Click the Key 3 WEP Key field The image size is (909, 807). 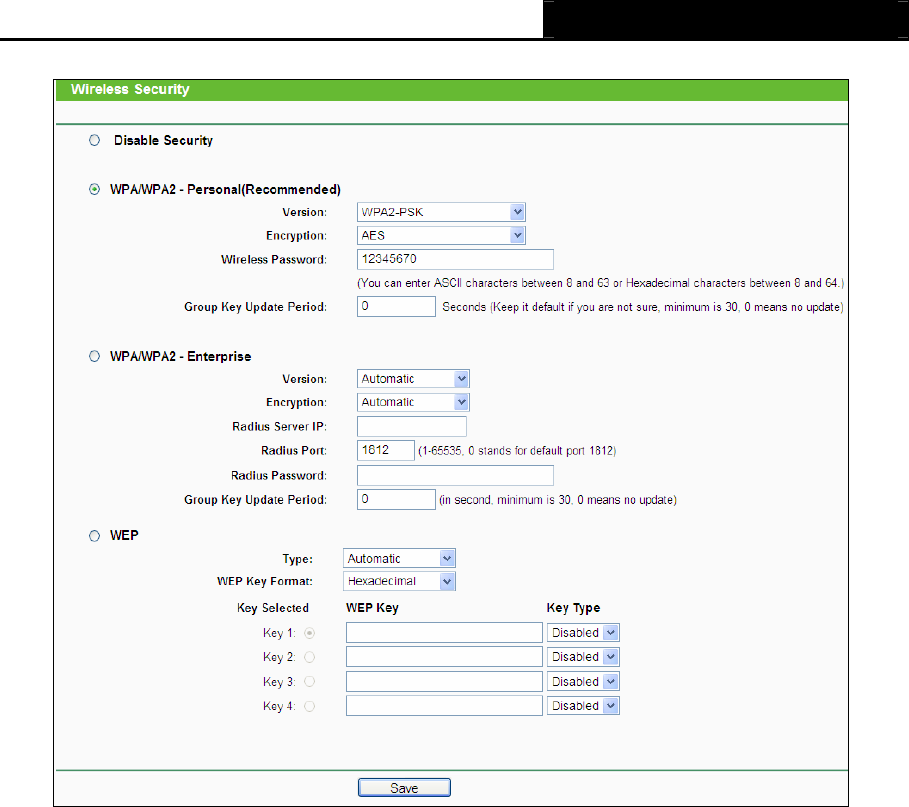444,681
